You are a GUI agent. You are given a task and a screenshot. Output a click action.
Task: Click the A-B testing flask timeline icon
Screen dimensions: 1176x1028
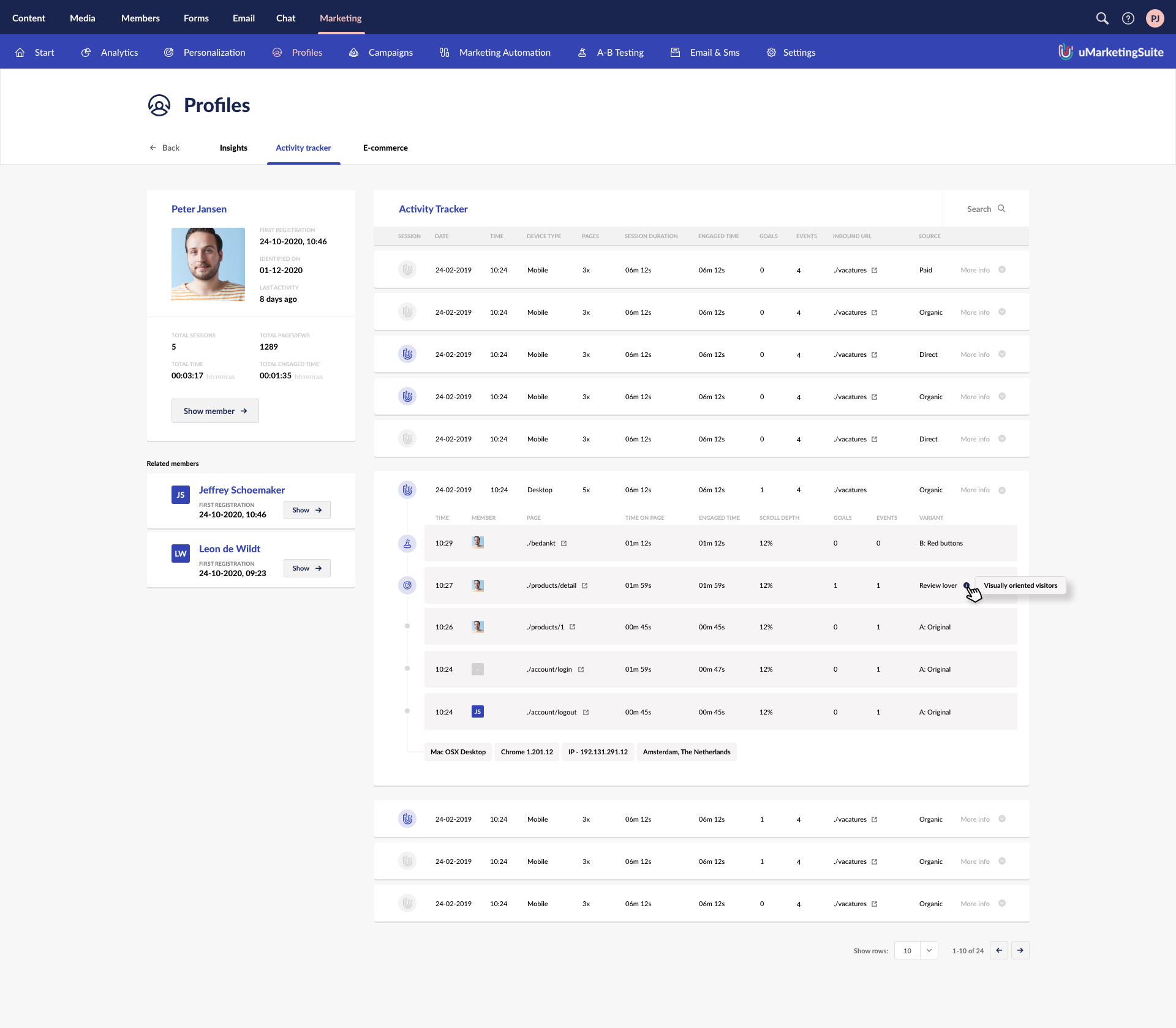407,544
